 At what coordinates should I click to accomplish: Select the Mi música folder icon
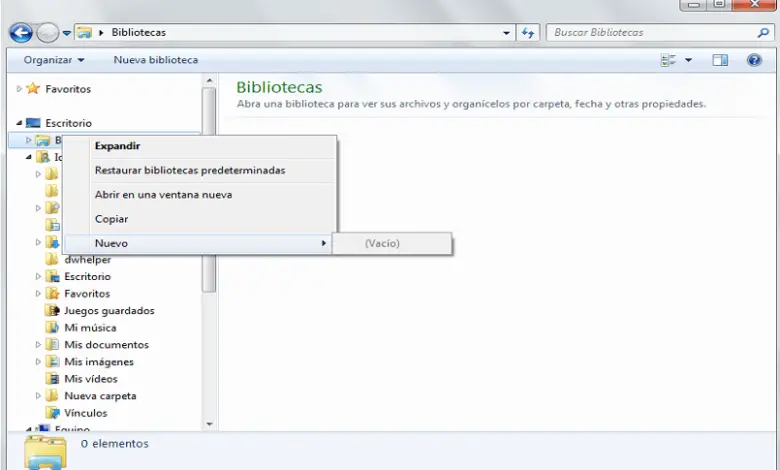pyautogui.click(x=52, y=327)
